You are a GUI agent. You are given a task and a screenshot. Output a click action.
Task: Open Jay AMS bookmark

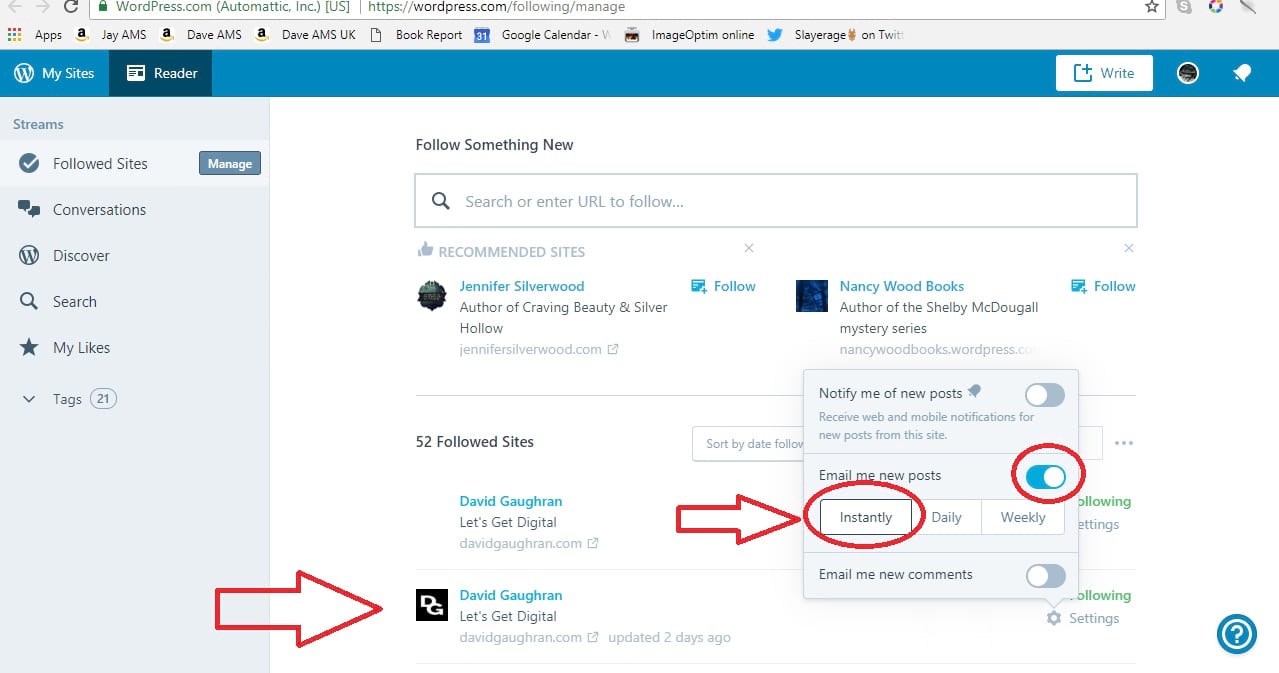[112, 34]
